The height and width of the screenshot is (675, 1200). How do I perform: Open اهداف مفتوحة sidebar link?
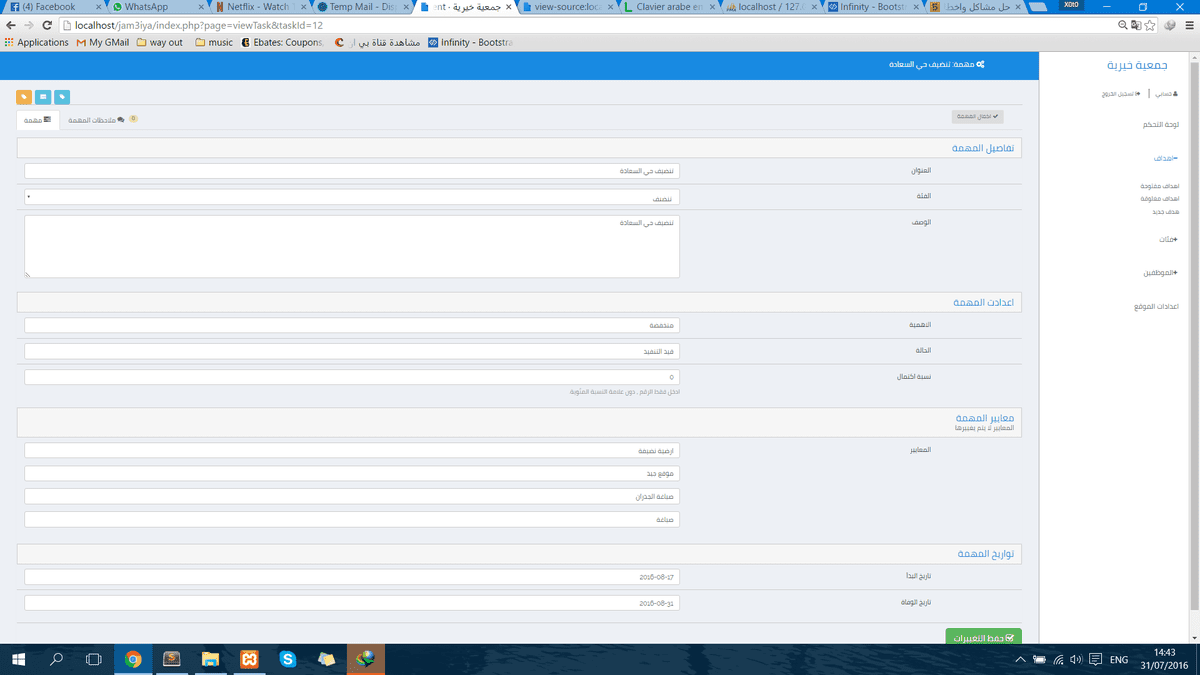pos(1160,186)
